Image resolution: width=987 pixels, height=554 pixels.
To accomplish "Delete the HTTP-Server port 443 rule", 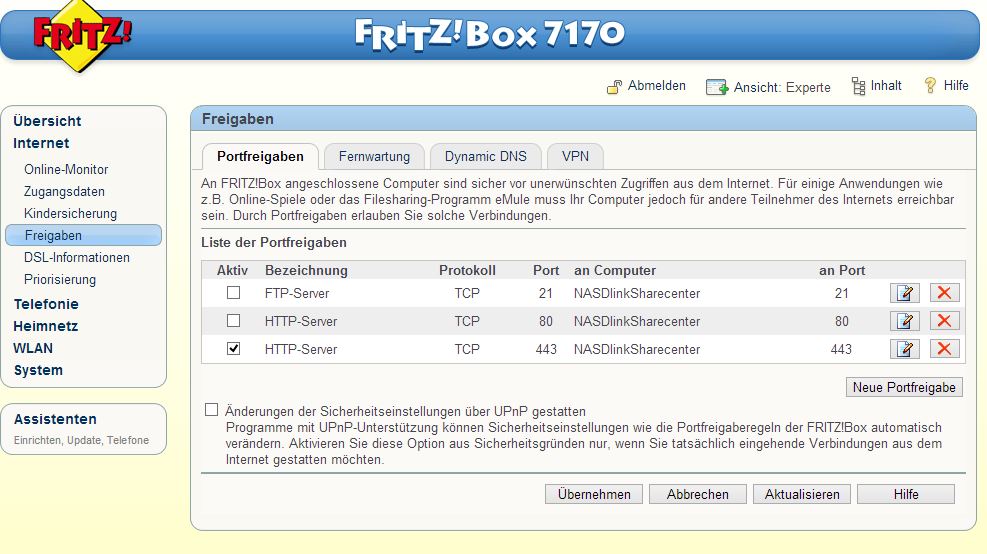I will coord(944,349).
